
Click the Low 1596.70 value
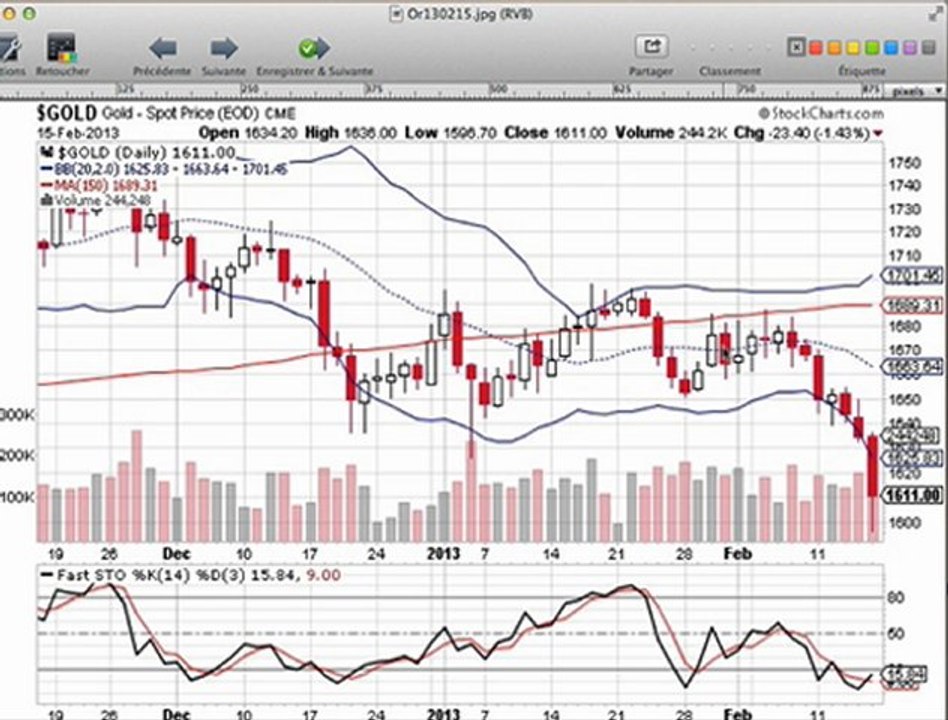point(451,132)
